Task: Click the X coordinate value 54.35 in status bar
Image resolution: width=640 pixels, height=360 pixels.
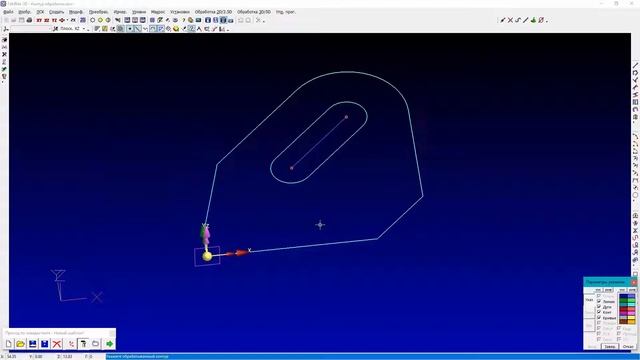Action: [10, 356]
